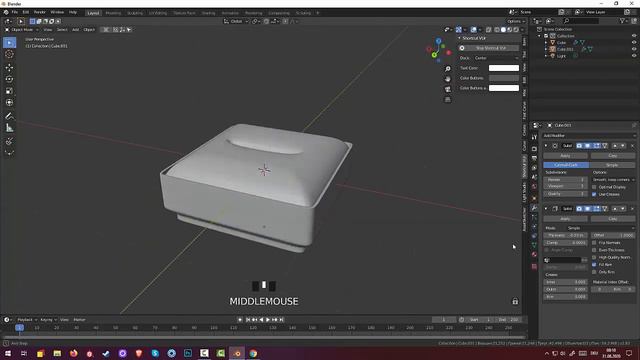
Task: Open Add Modifier dropdown
Action: pyautogui.click(x=589, y=136)
